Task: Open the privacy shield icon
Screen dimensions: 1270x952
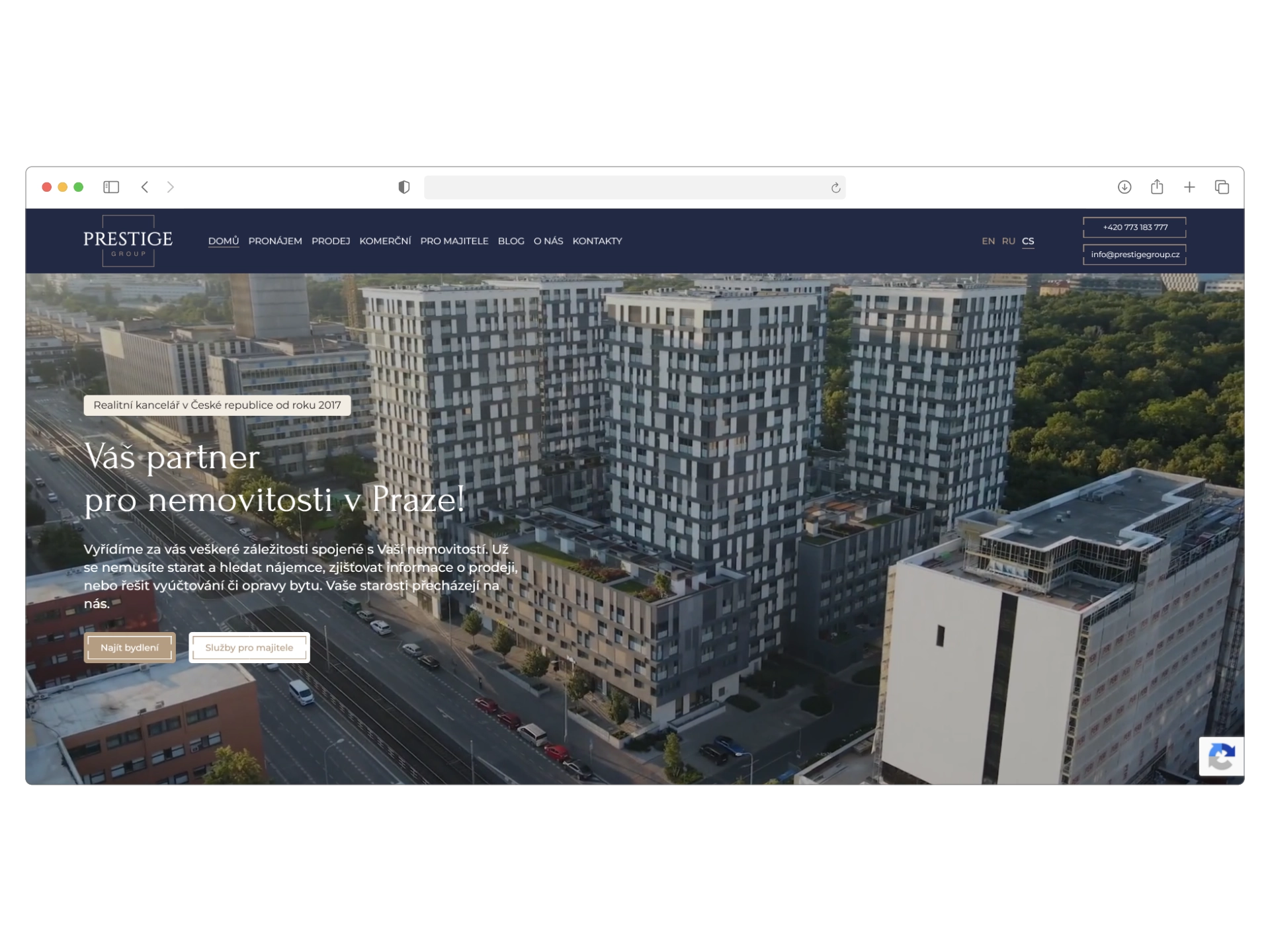Action: 404,187
